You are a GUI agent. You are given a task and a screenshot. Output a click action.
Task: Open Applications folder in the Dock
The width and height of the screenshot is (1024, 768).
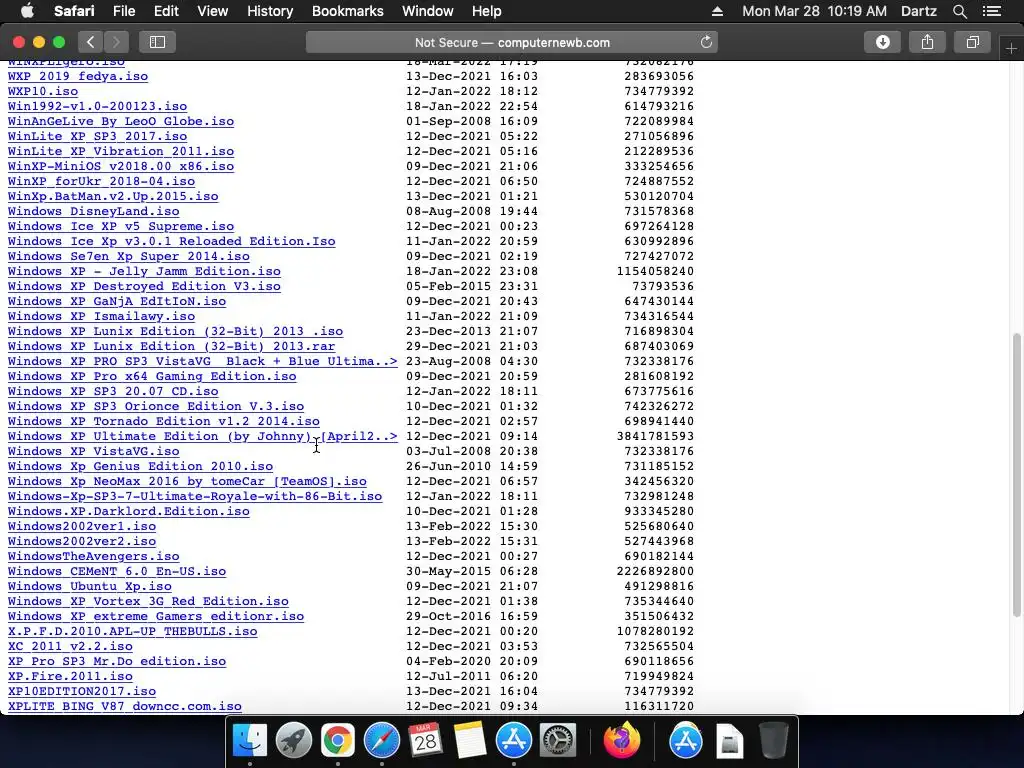point(686,741)
